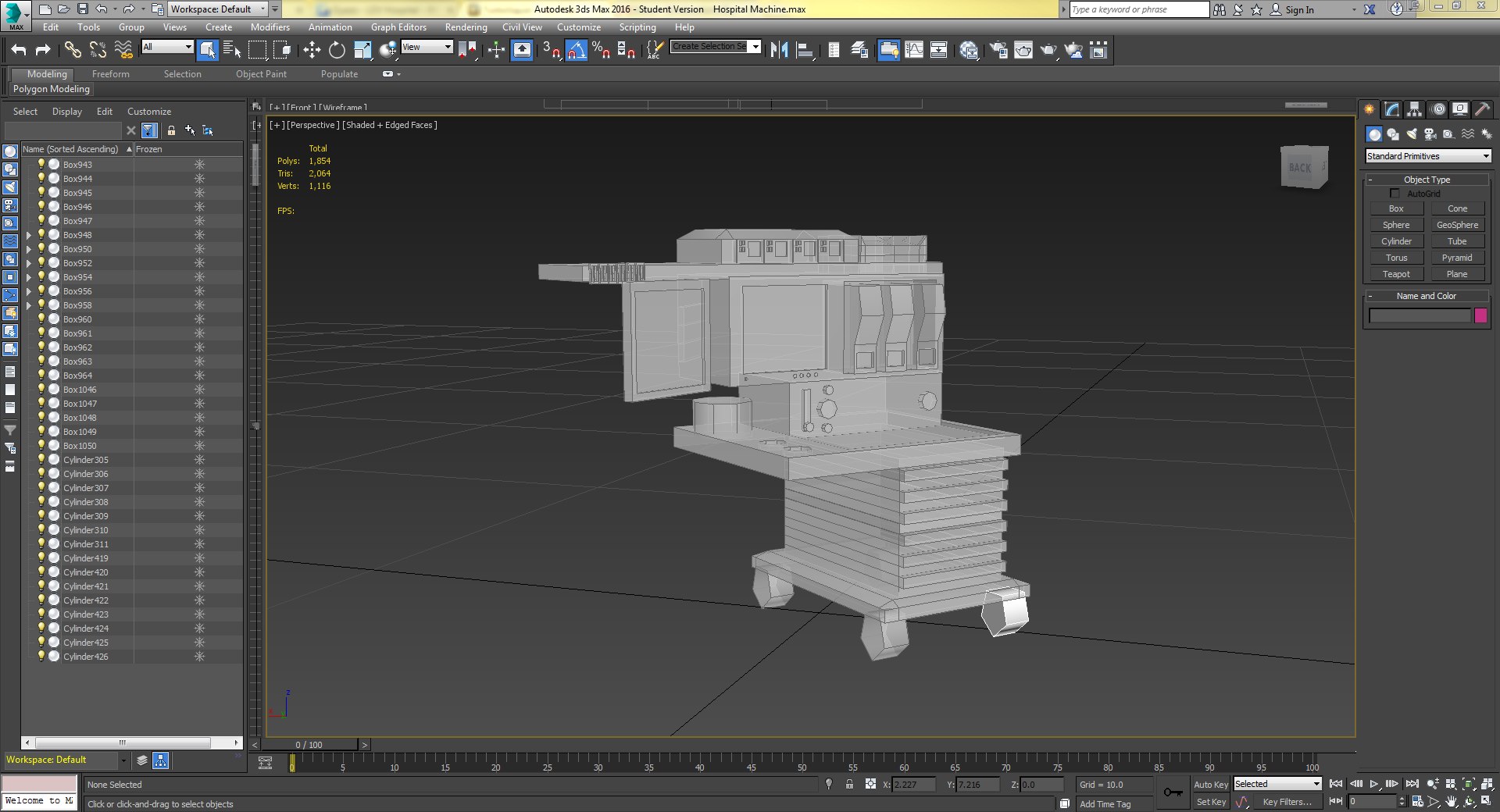Screen dimensions: 1500x812
Task: Open the Rendering menu
Action: pos(466,27)
